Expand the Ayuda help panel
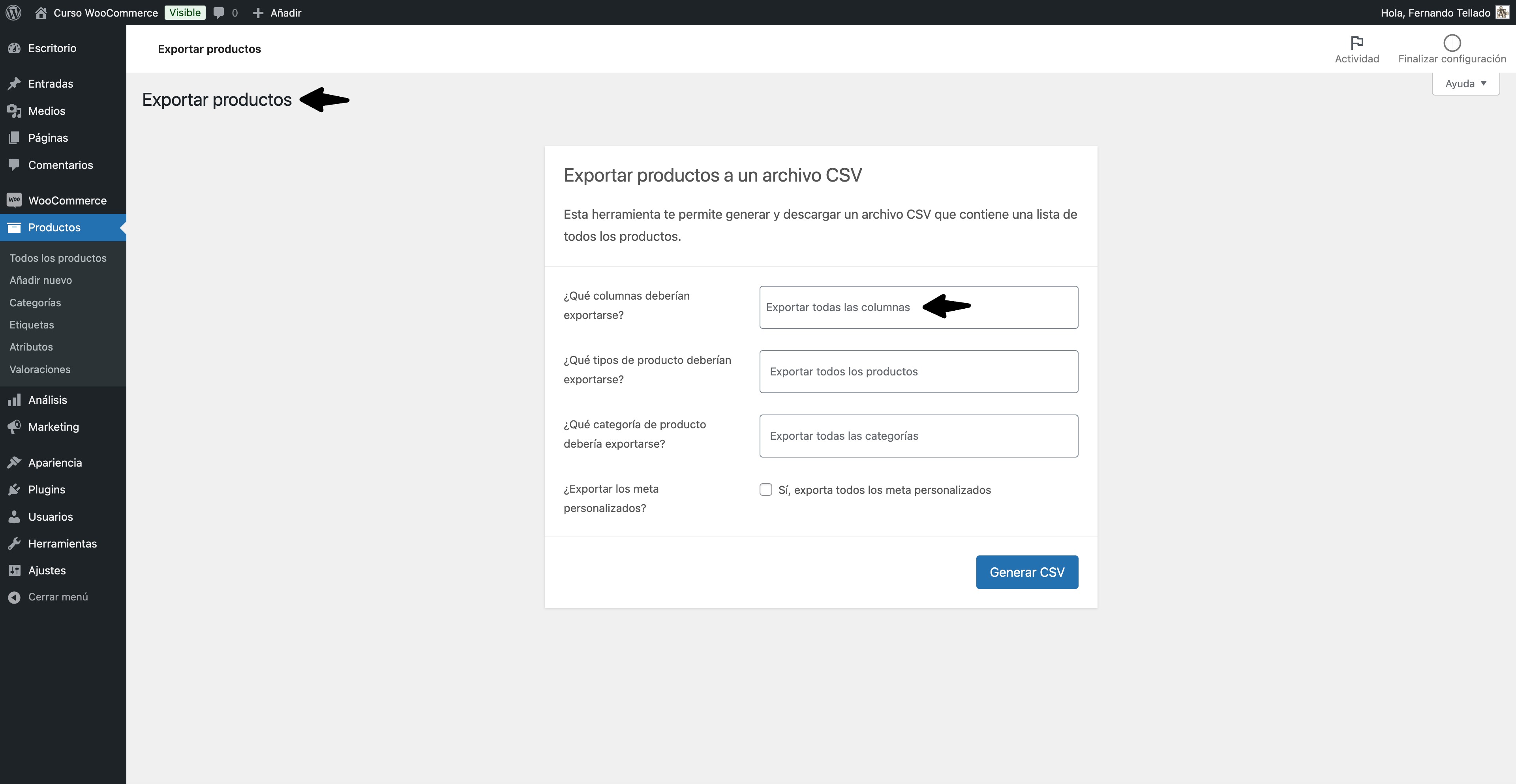 [x=1465, y=84]
